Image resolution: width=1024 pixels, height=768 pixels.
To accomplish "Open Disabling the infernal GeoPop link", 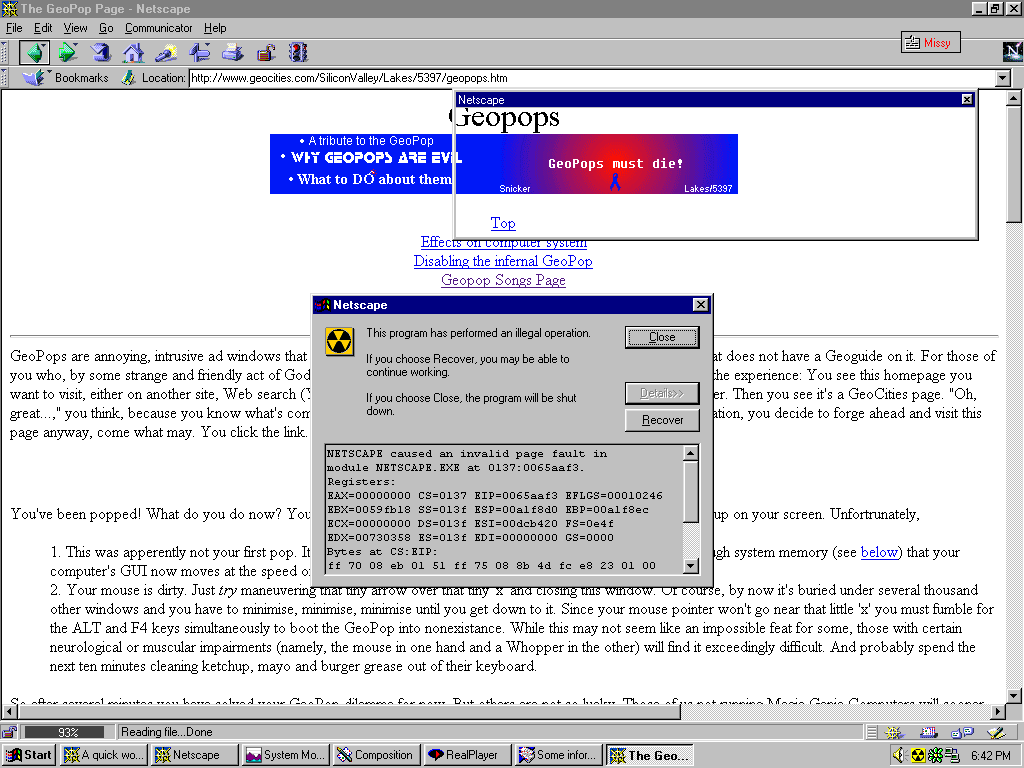I will (503, 261).
